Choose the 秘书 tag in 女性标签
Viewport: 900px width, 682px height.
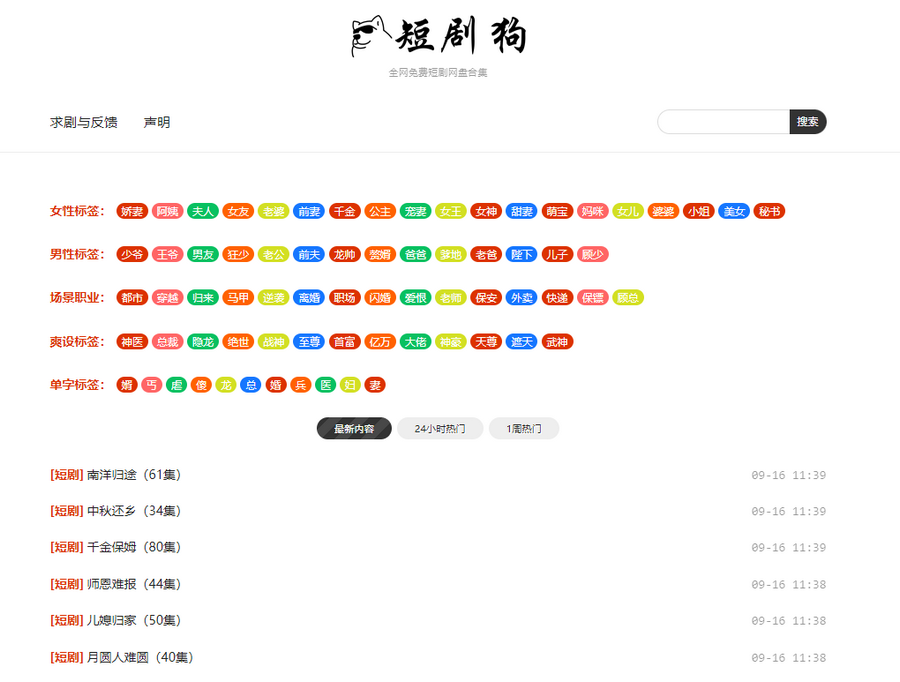[769, 211]
